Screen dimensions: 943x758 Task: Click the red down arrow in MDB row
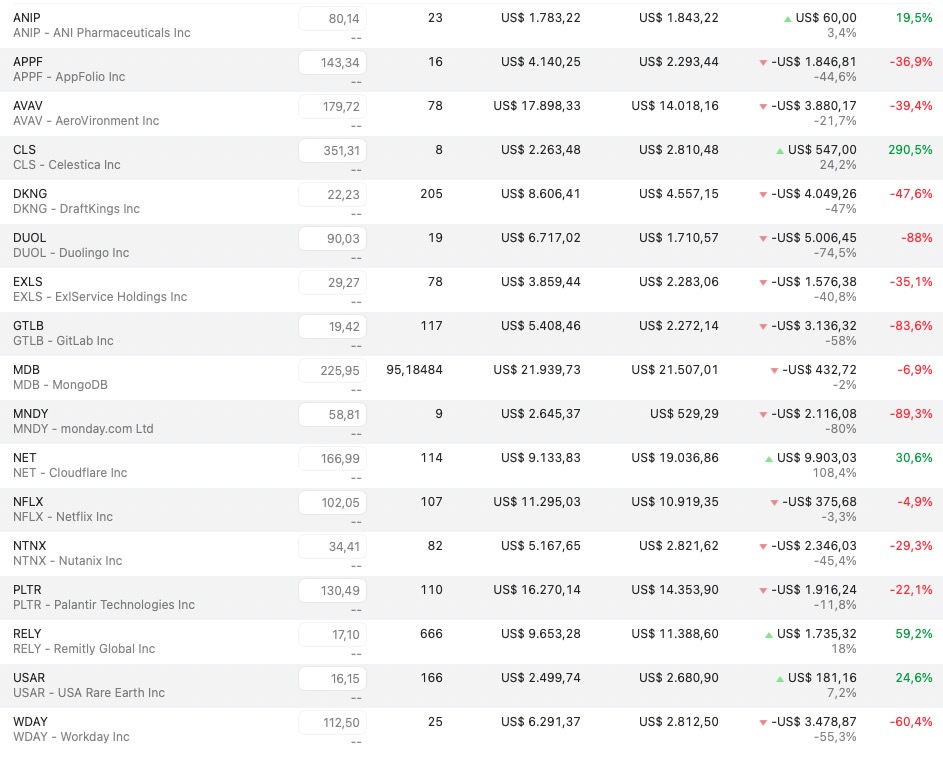click(774, 371)
